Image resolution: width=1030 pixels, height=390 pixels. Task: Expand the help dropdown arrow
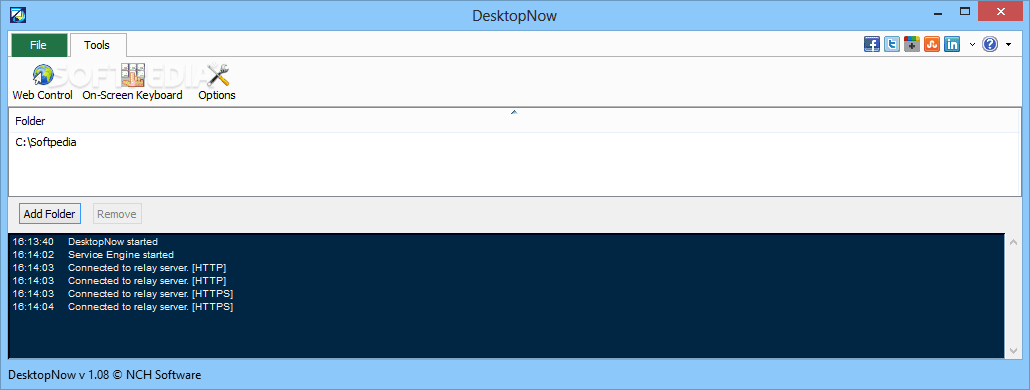click(1008, 45)
